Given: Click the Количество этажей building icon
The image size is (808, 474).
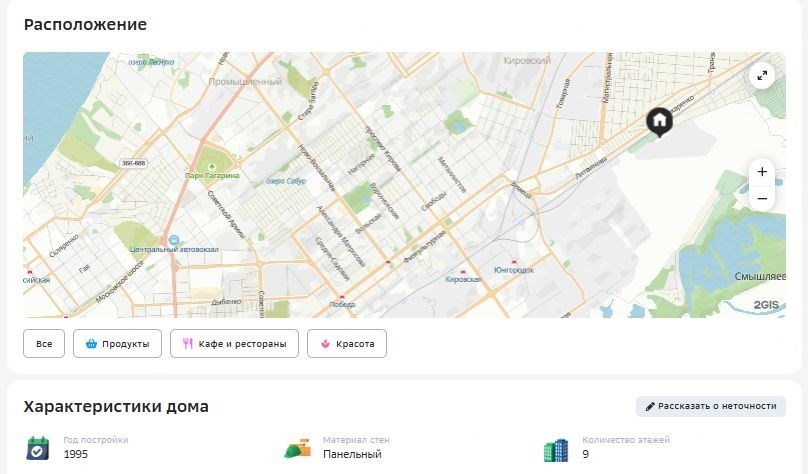Looking at the screenshot, I should point(555,450).
